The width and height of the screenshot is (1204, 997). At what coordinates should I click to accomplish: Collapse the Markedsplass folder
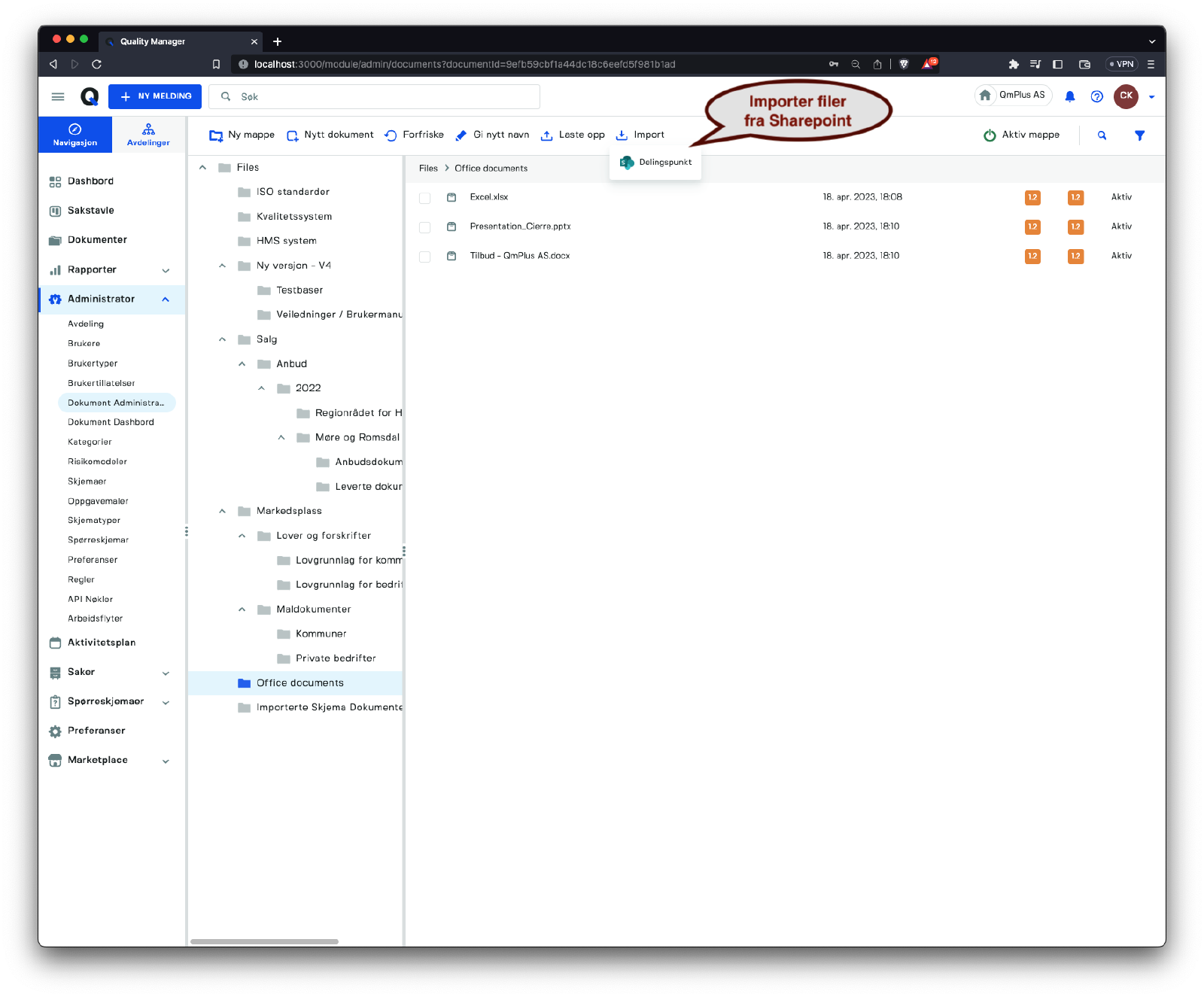point(222,511)
